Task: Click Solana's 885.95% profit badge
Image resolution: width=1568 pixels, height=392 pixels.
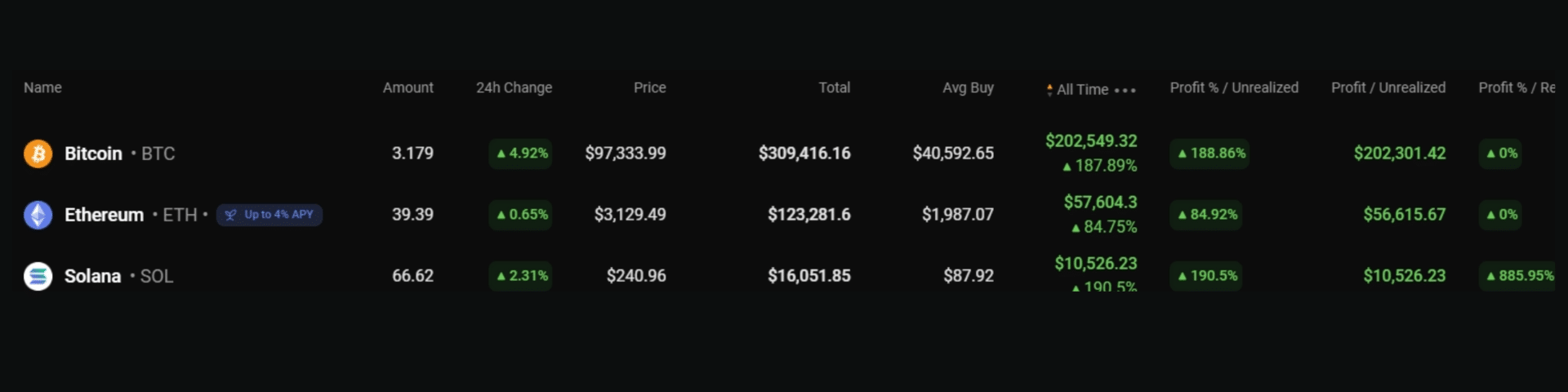Action: [x=1519, y=276]
